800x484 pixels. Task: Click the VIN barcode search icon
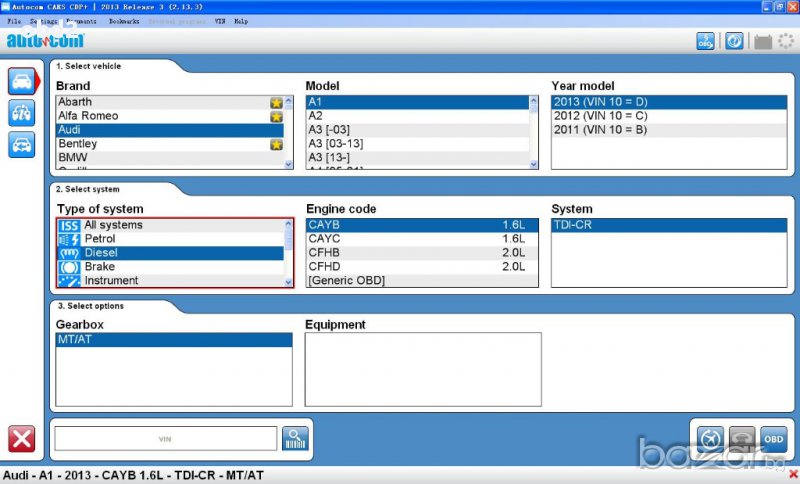point(295,438)
